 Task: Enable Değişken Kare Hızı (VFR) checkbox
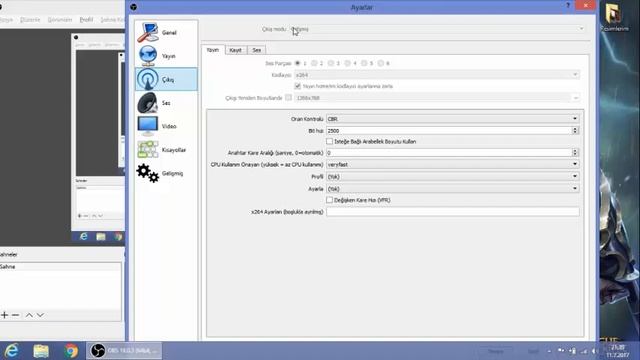point(329,200)
